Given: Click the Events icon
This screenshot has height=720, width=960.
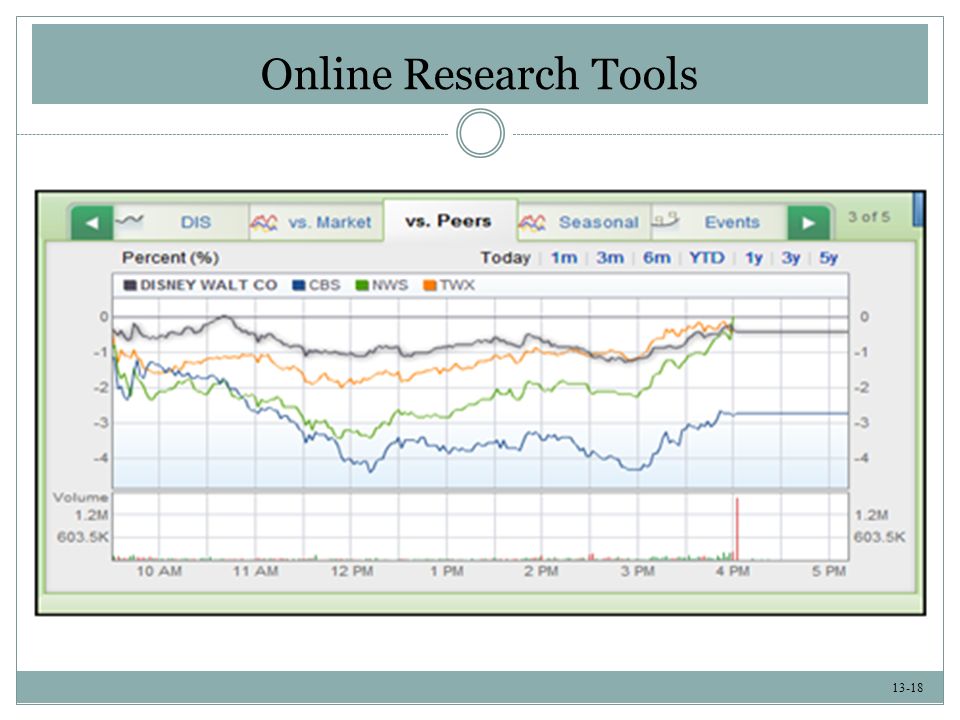Looking at the screenshot, I should pos(666,219).
